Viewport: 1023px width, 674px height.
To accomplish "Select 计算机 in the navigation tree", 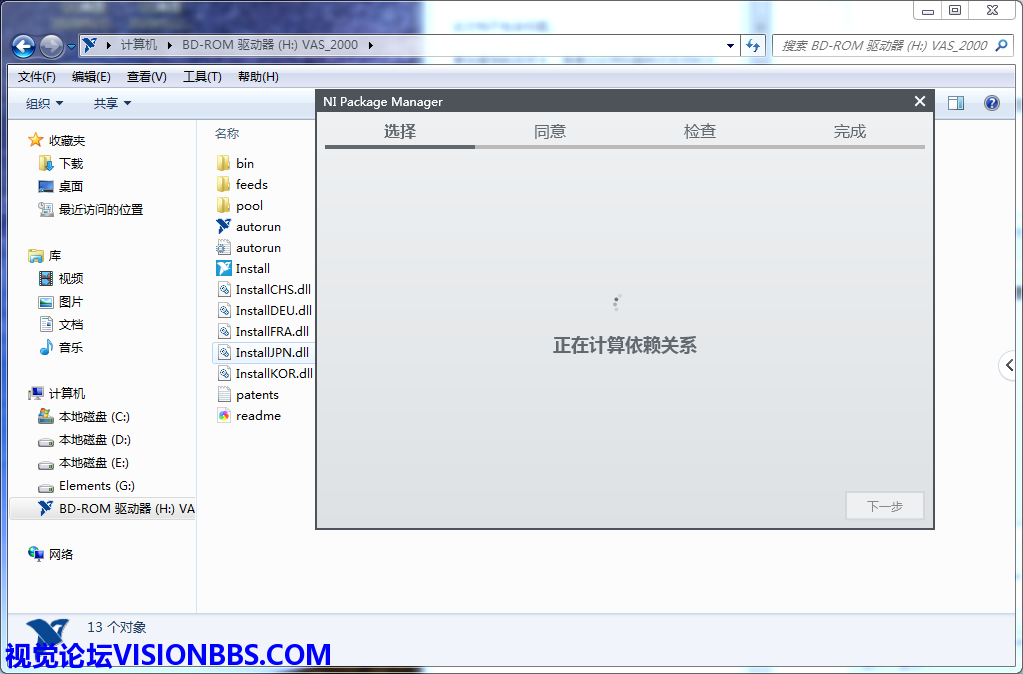I will click(67, 393).
